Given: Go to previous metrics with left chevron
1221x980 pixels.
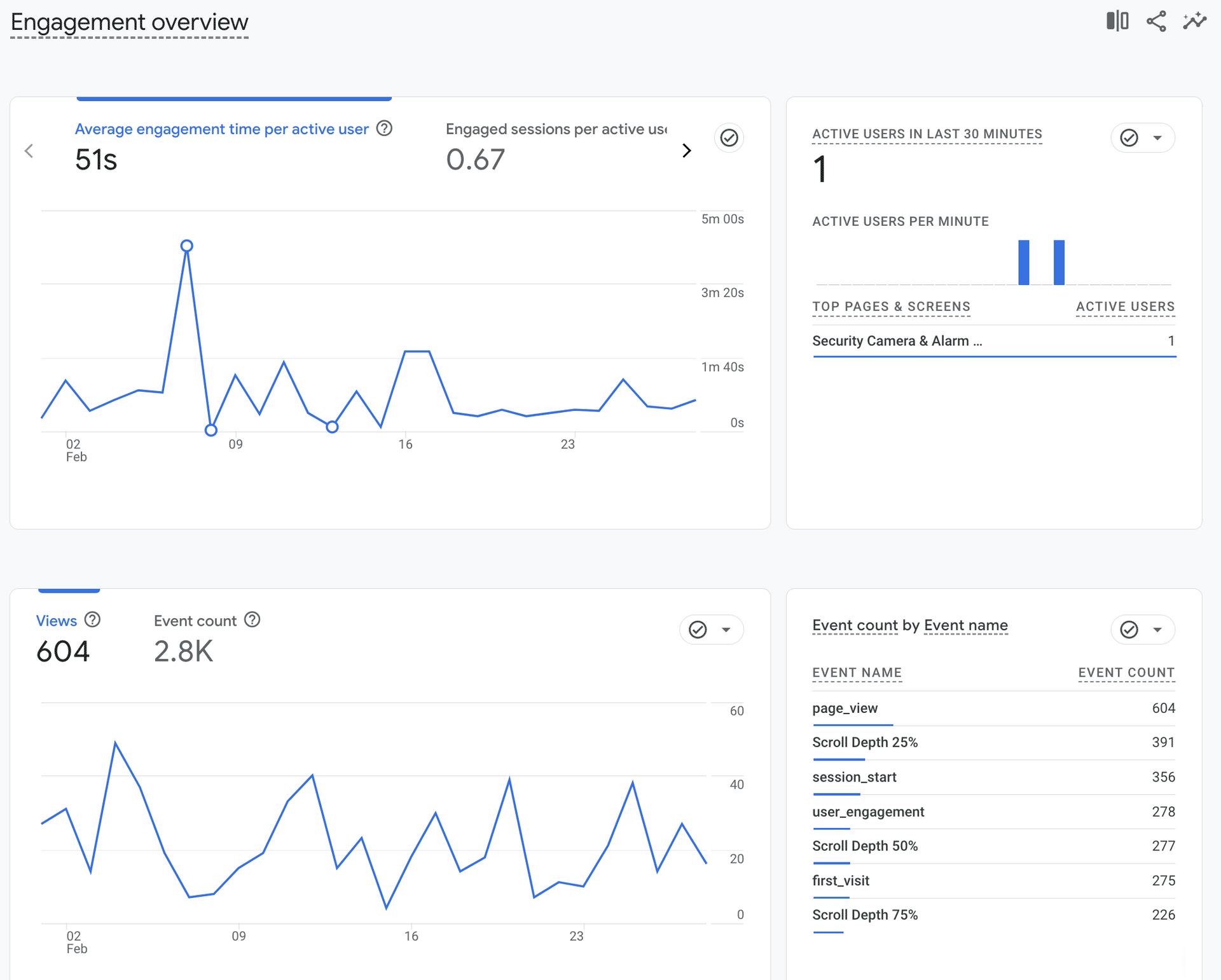Looking at the screenshot, I should click(x=29, y=151).
